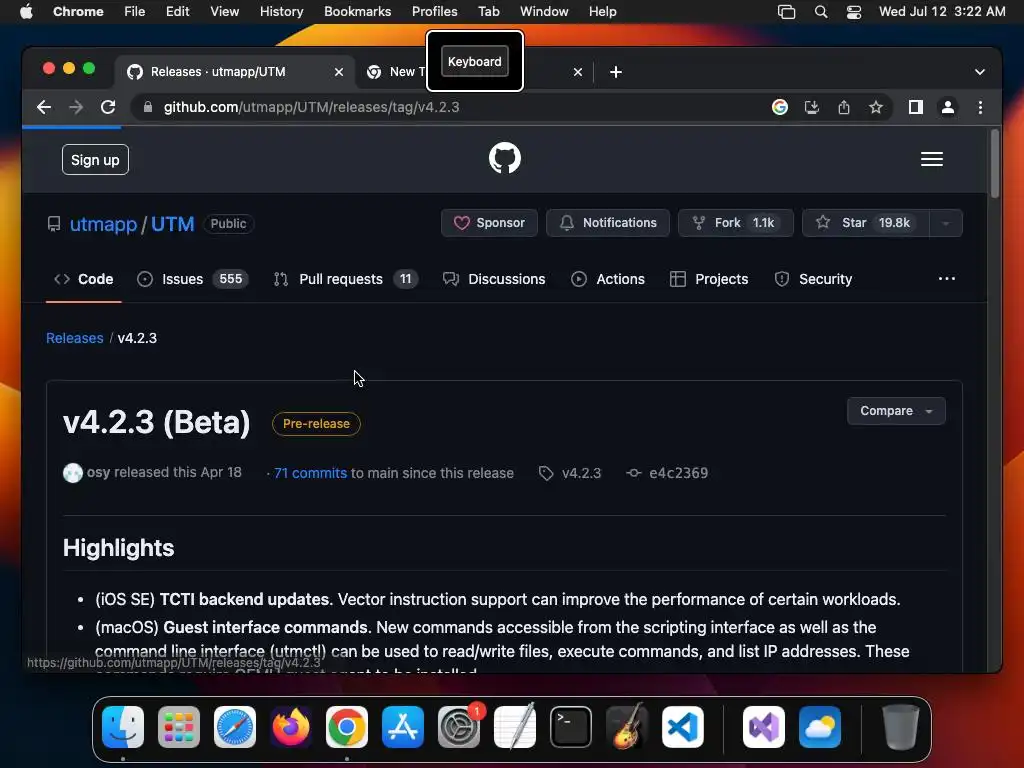Click the Notifications button
This screenshot has width=1024, height=768.
[x=607, y=223]
